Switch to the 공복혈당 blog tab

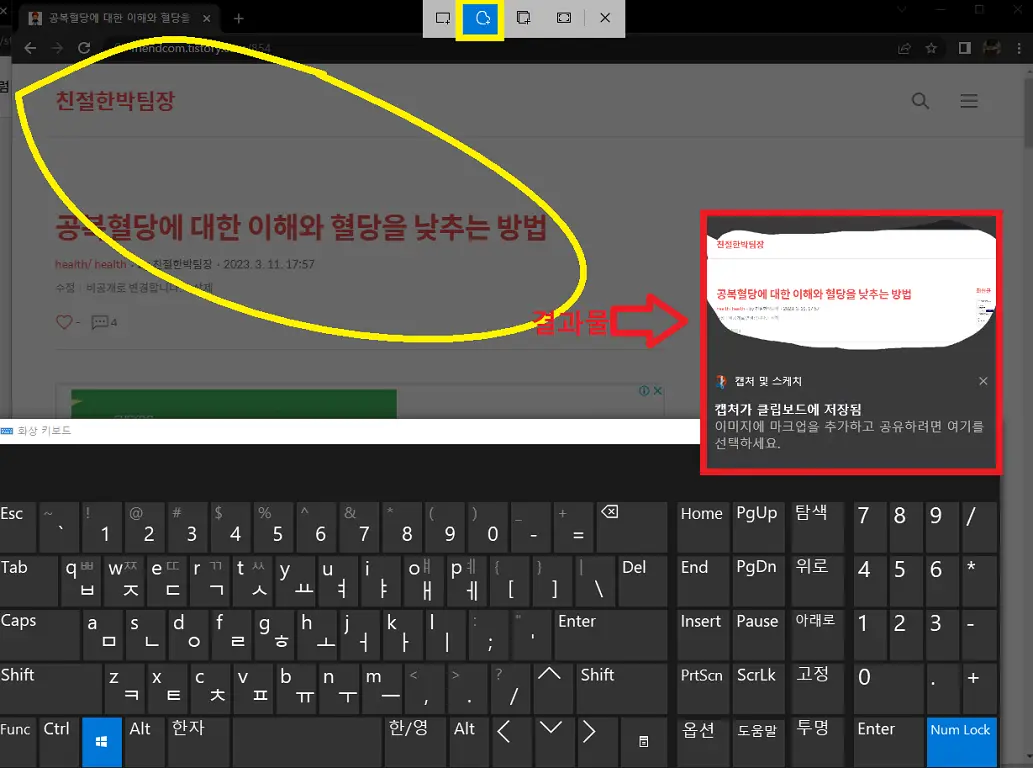point(120,17)
